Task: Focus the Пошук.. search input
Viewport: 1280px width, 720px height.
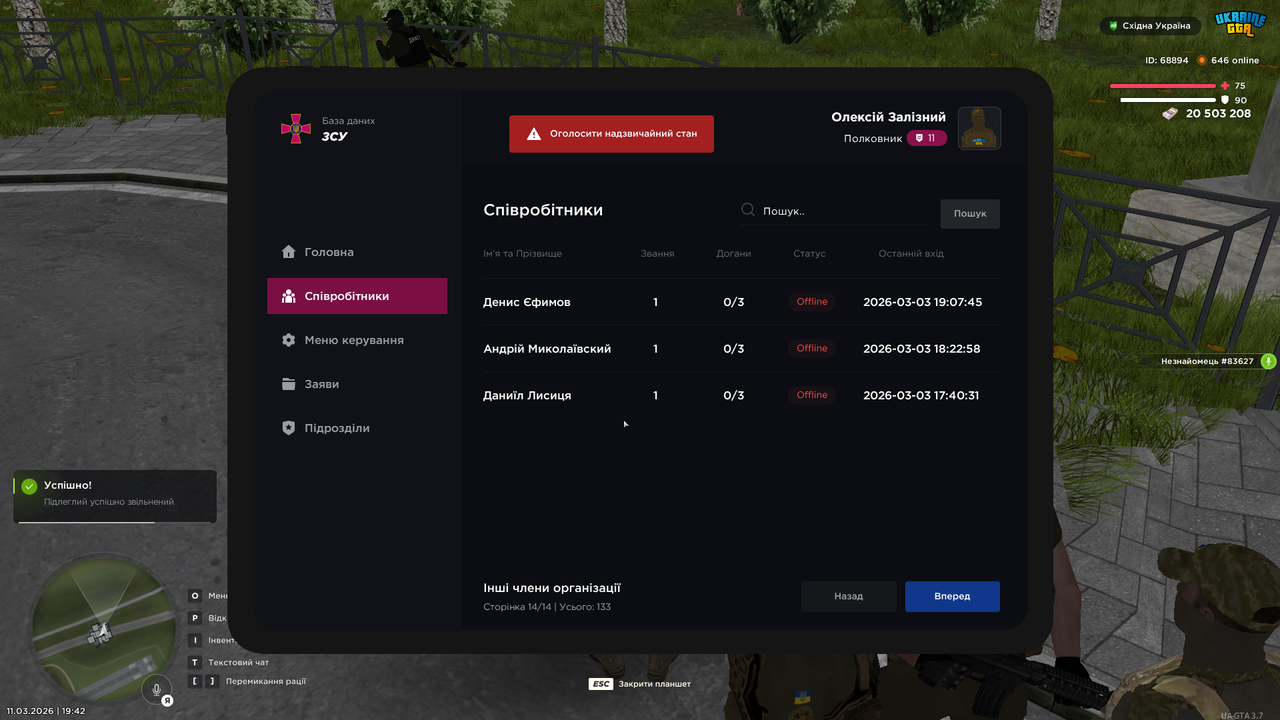Action: [x=835, y=211]
